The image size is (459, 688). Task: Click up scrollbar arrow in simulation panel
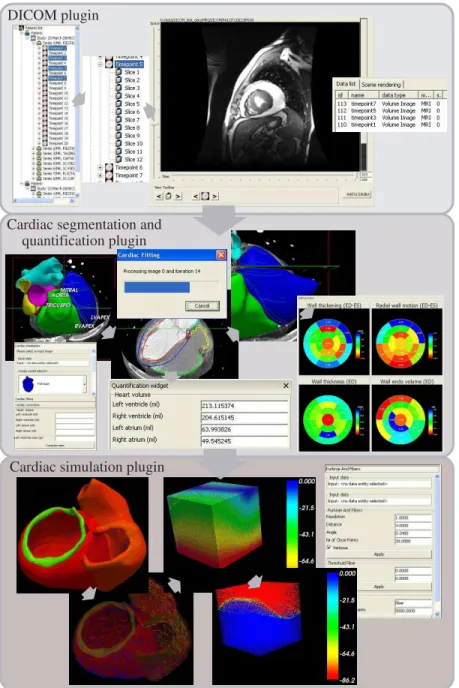coord(437,477)
